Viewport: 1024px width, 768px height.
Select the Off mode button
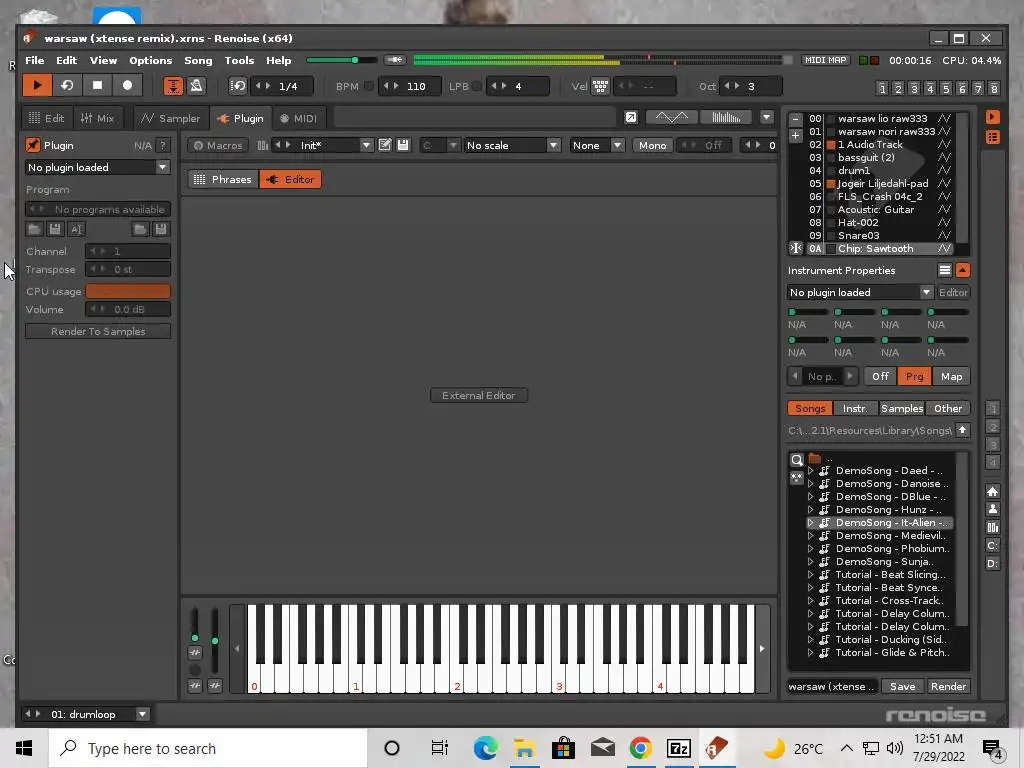tap(880, 376)
